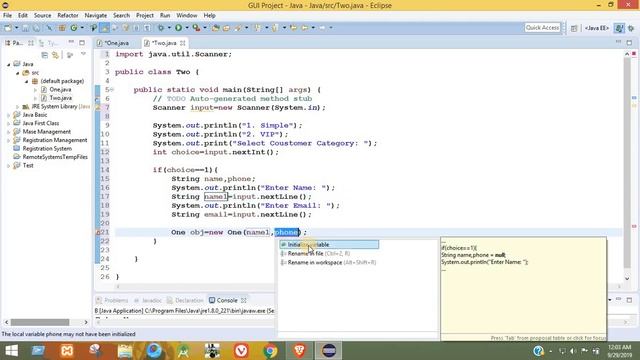Open XAMPP from the taskbar

click(x=67, y=351)
